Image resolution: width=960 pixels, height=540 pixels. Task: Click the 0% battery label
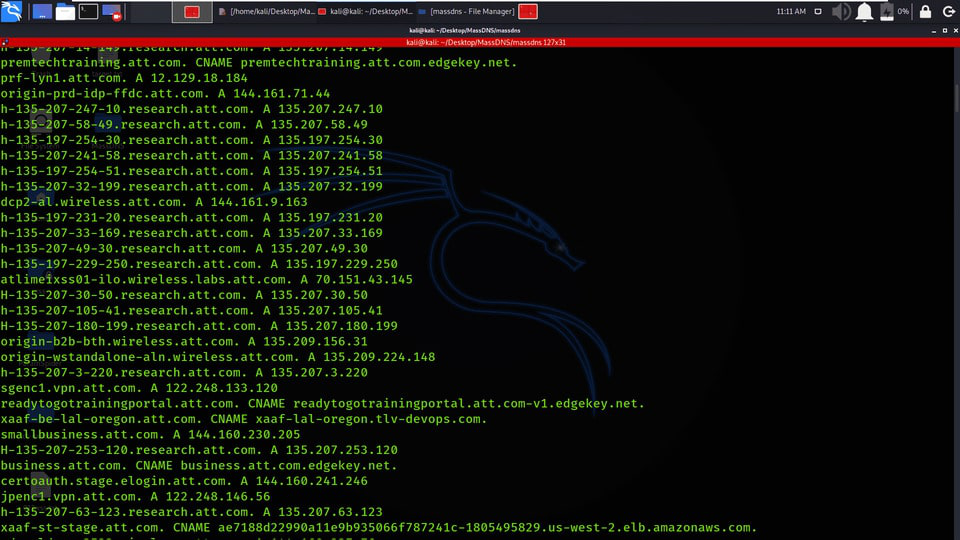(903, 12)
